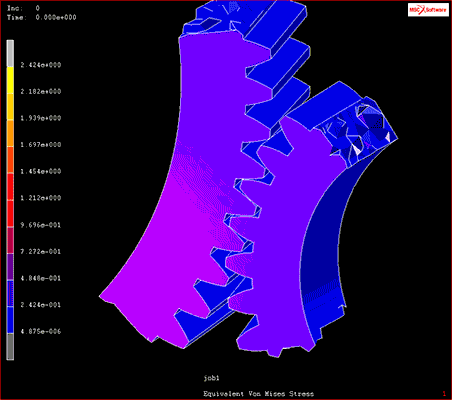452x400 pixels.
Task: Click the Time 0.000e+000 readout
Action: 42,17
